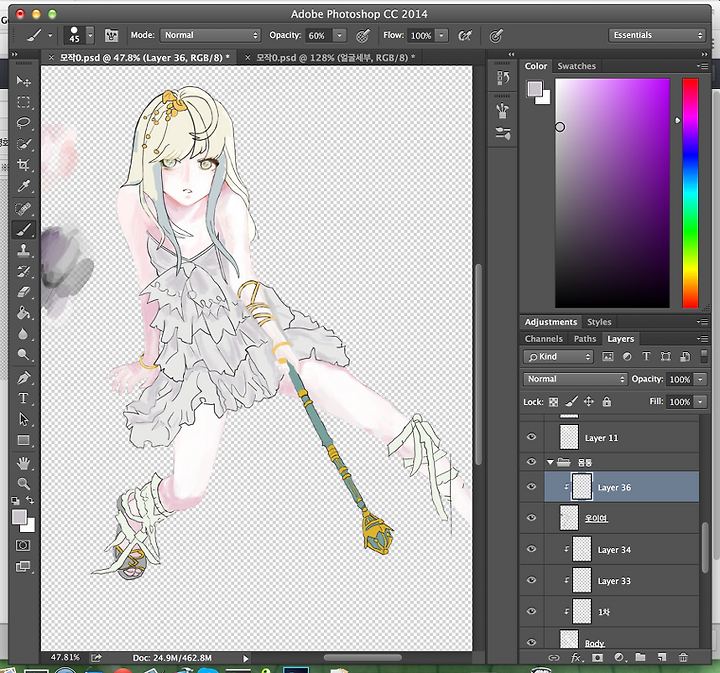Pick a color in the color field
This screenshot has height=673, width=720.
click(x=612, y=193)
